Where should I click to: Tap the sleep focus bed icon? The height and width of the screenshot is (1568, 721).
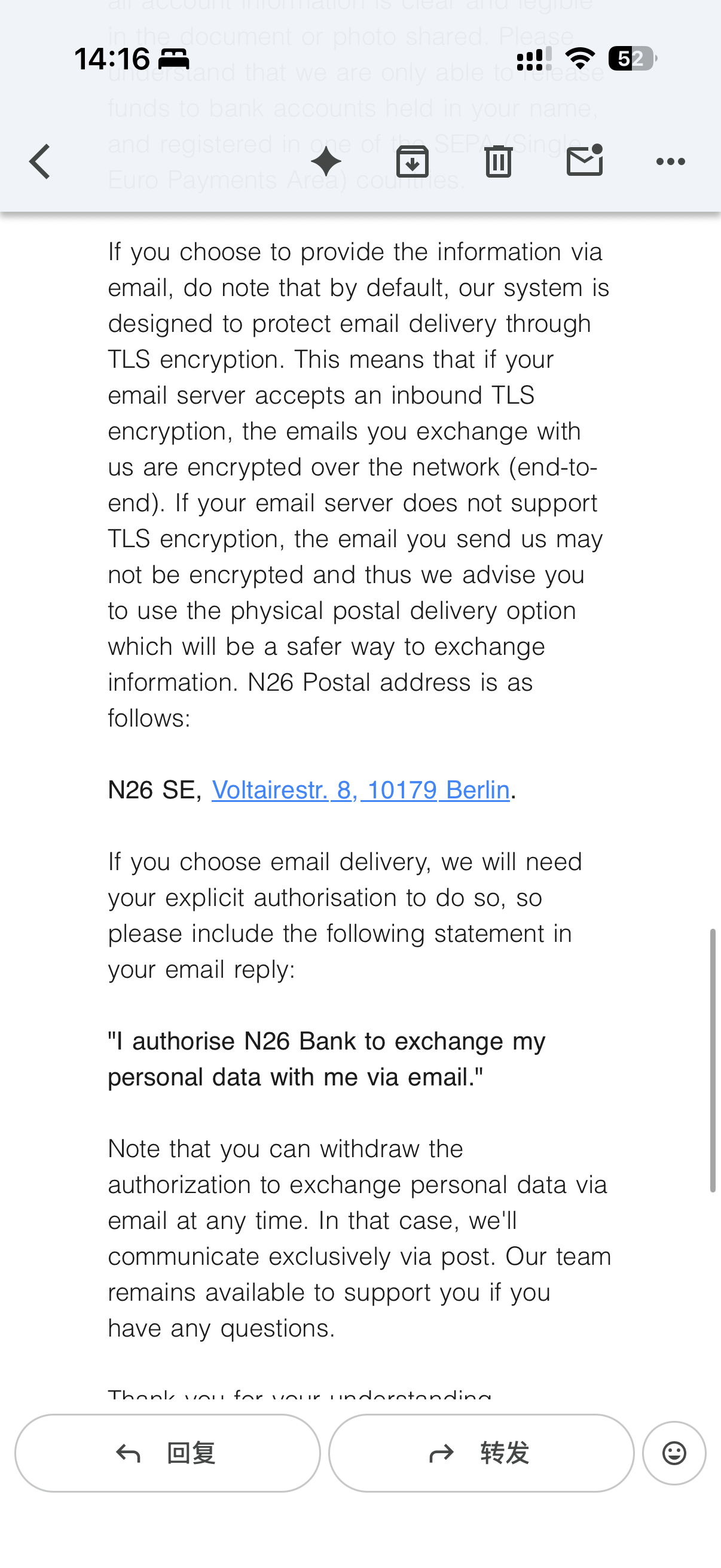coord(173,59)
